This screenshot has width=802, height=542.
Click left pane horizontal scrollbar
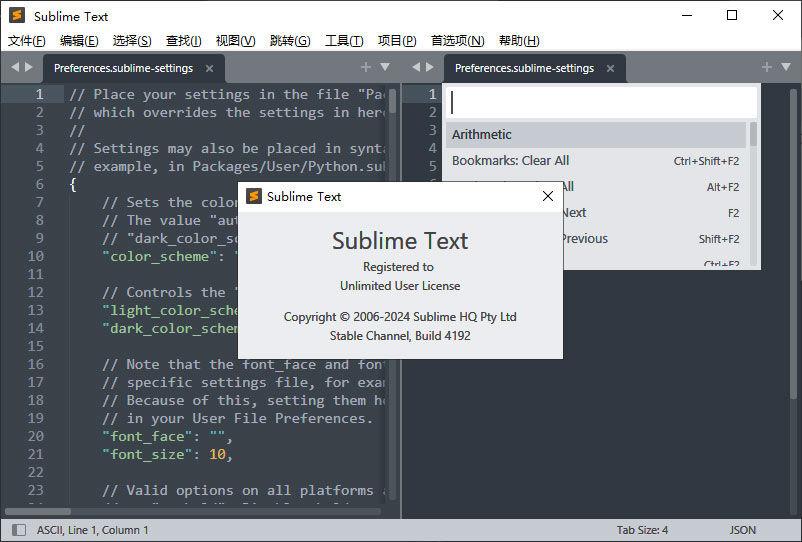point(38,511)
